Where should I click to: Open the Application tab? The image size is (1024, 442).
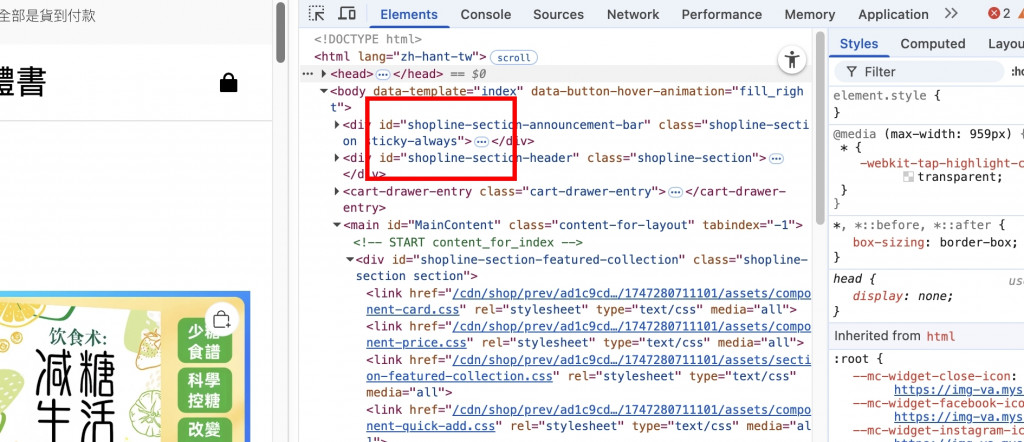pyautogui.click(x=893, y=14)
